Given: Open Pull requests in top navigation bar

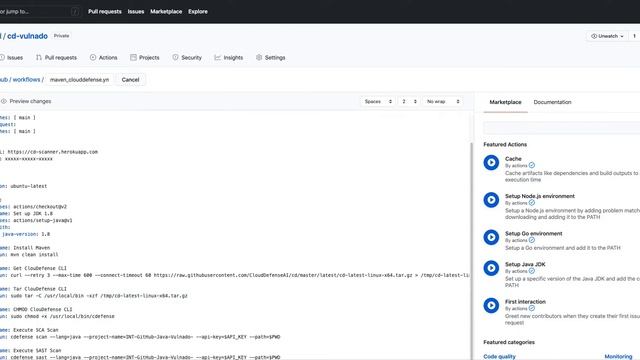Looking at the screenshot, I should (104, 11).
